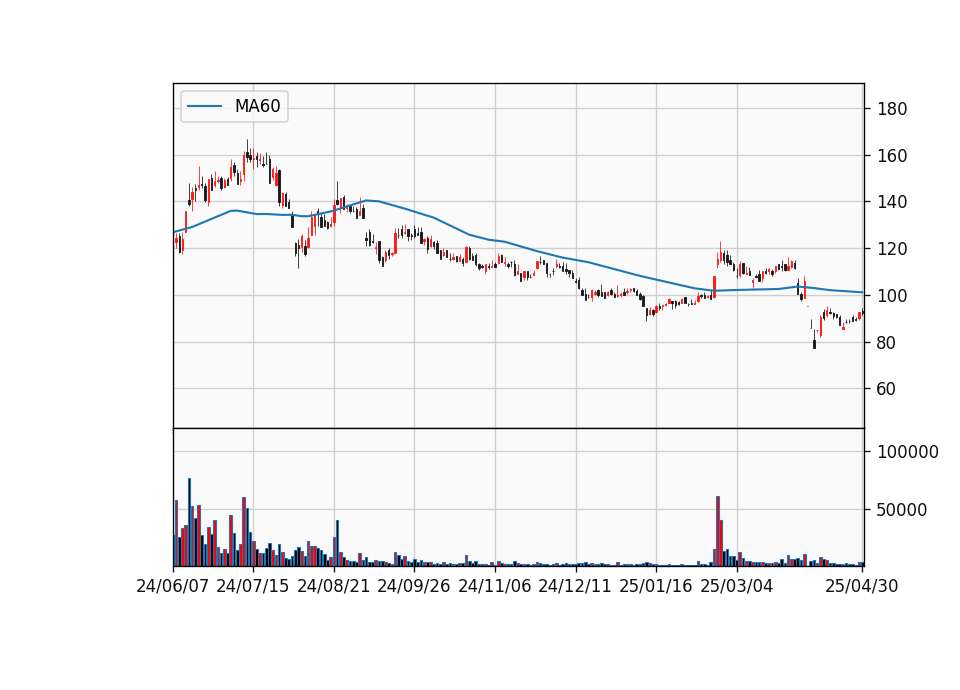The width and height of the screenshot is (960, 690).
Task: Click date label 25/04/30
Action: point(861,587)
